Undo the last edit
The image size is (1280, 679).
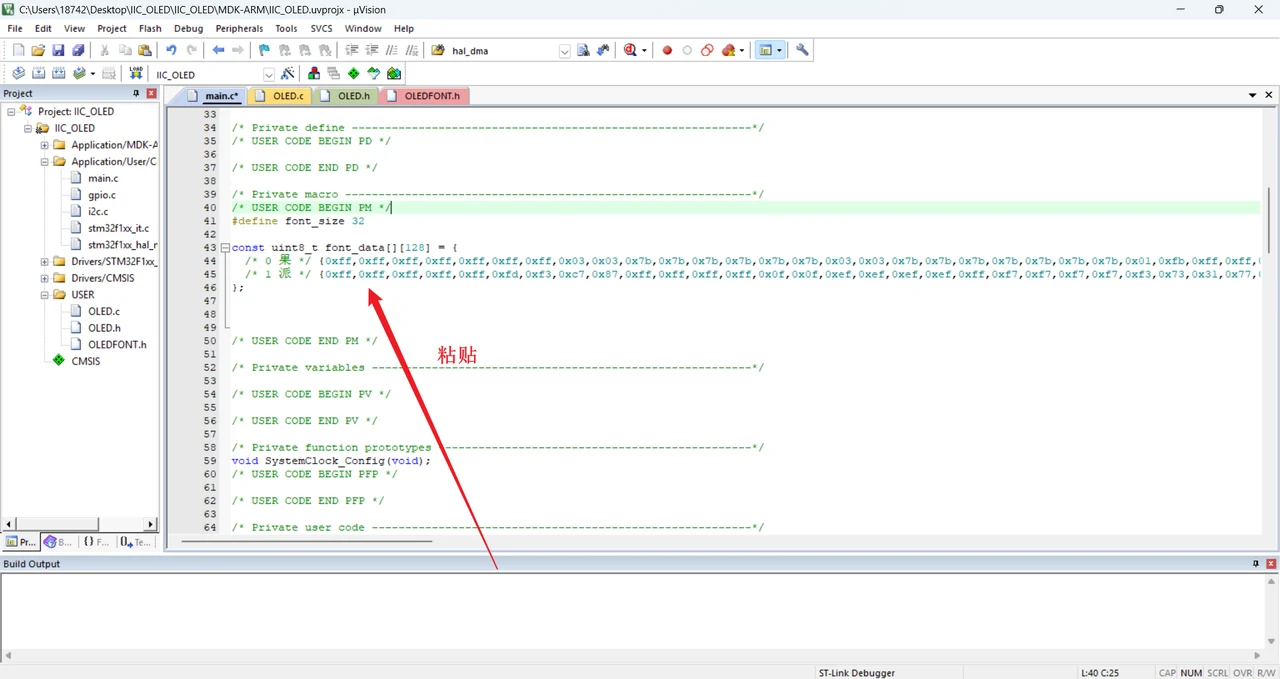(171, 50)
